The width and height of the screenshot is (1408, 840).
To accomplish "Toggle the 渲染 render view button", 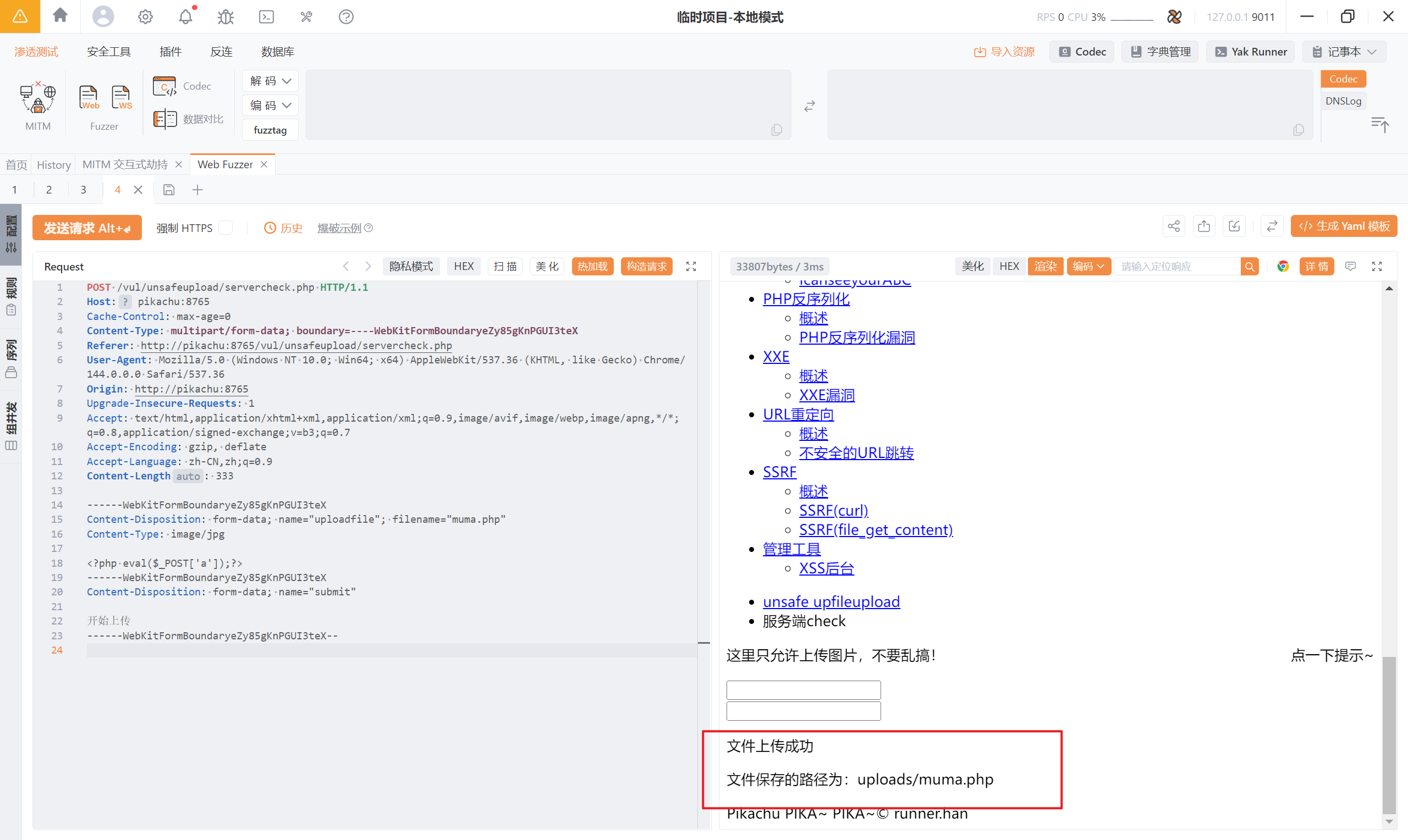I will (x=1045, y=266).
